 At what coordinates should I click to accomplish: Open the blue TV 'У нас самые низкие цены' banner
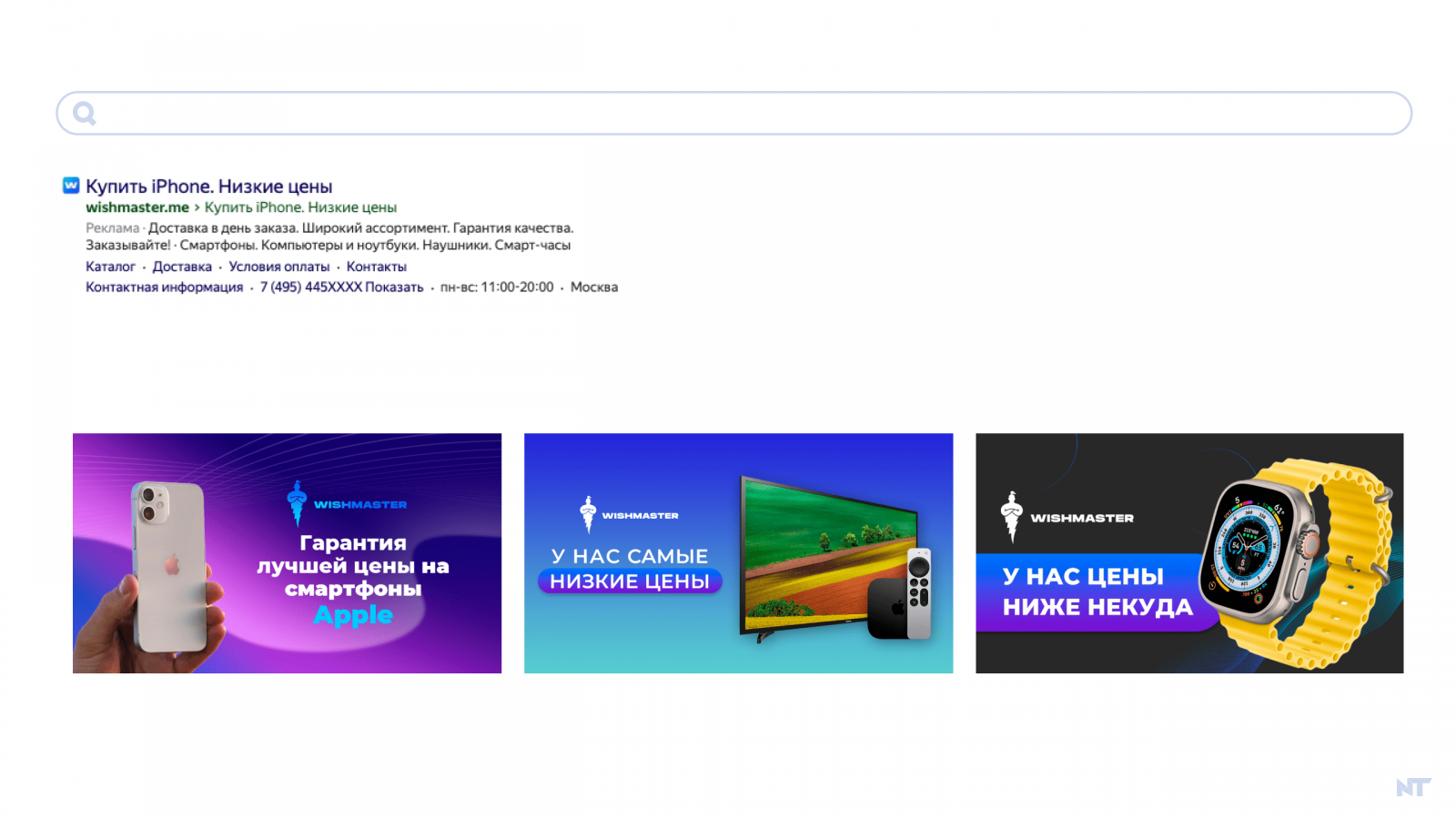[x=738, y=553]
